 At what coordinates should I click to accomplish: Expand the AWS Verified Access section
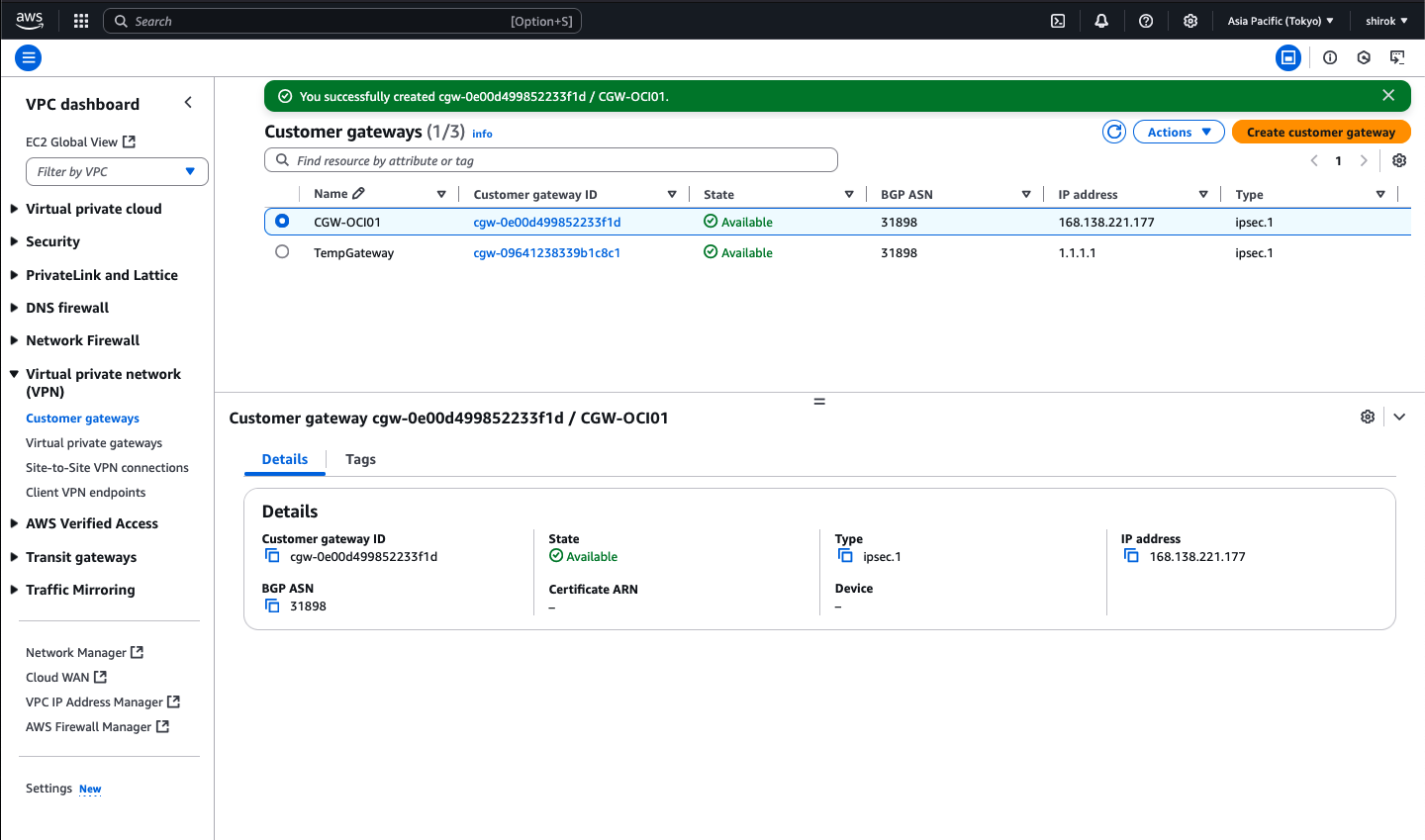pos(14,523)
